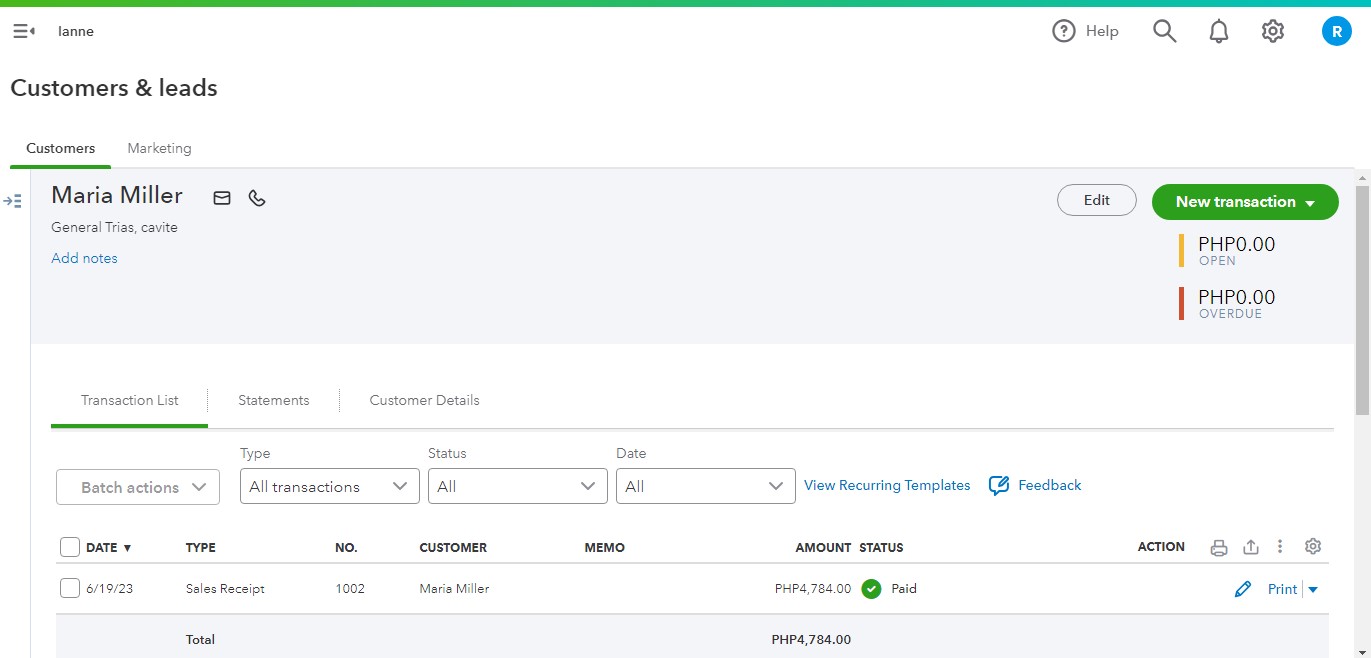Image resolution: width=1371 pixels, height=658 pixels.
Task: Open table settings gear above the list
Action: tap(1313, 546)
